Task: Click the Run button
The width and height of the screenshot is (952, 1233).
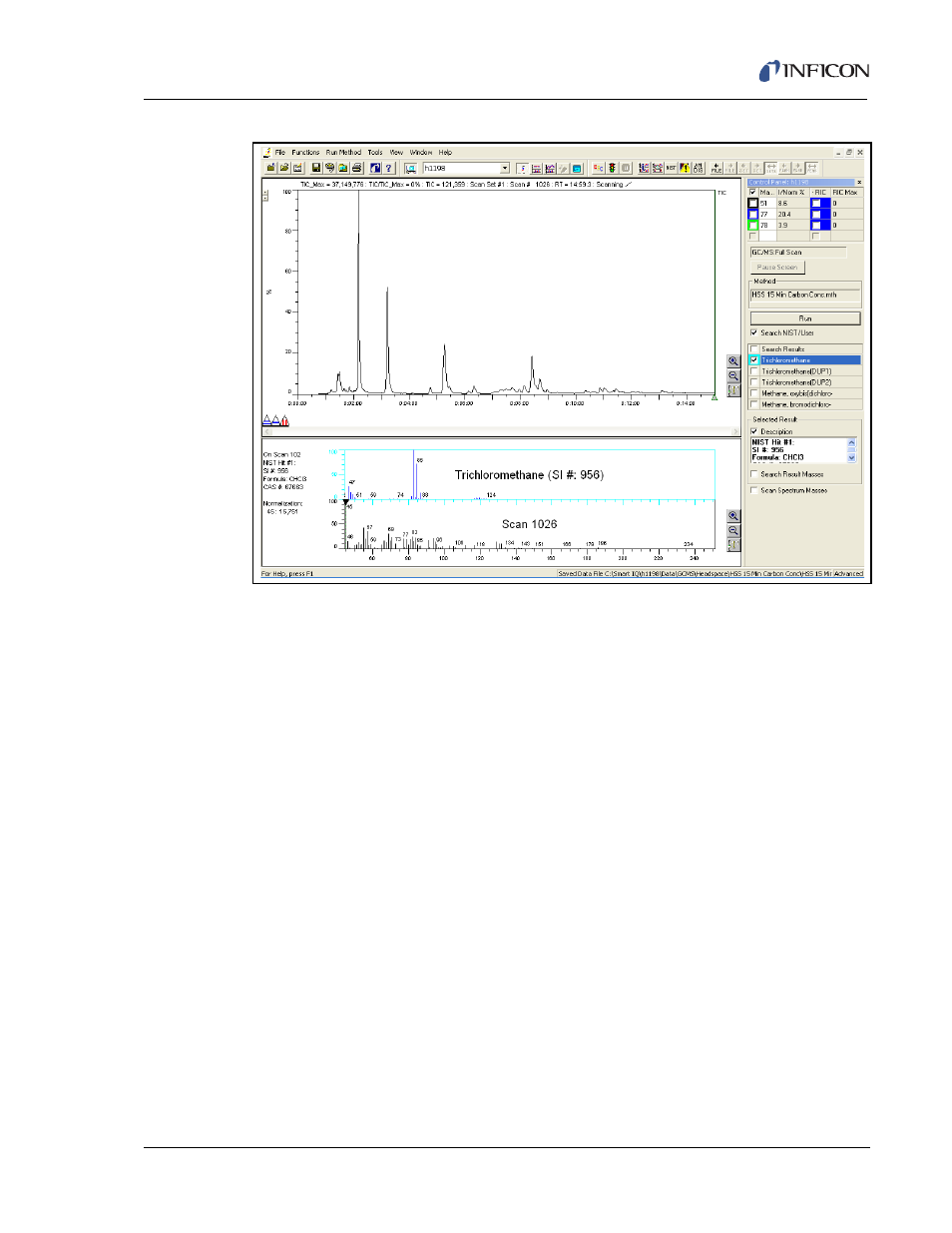Action: [x=805, y=318]
